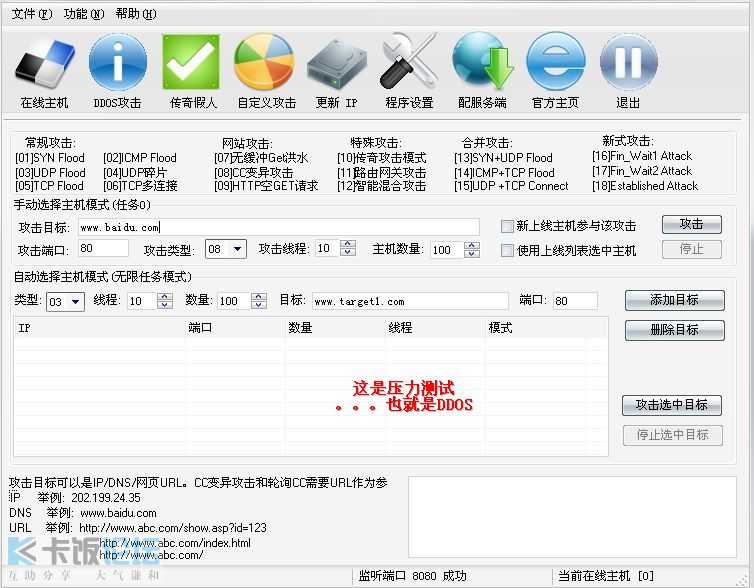Open the 在线主机 (online hosts) toolbar icon

tap(45, 63)
